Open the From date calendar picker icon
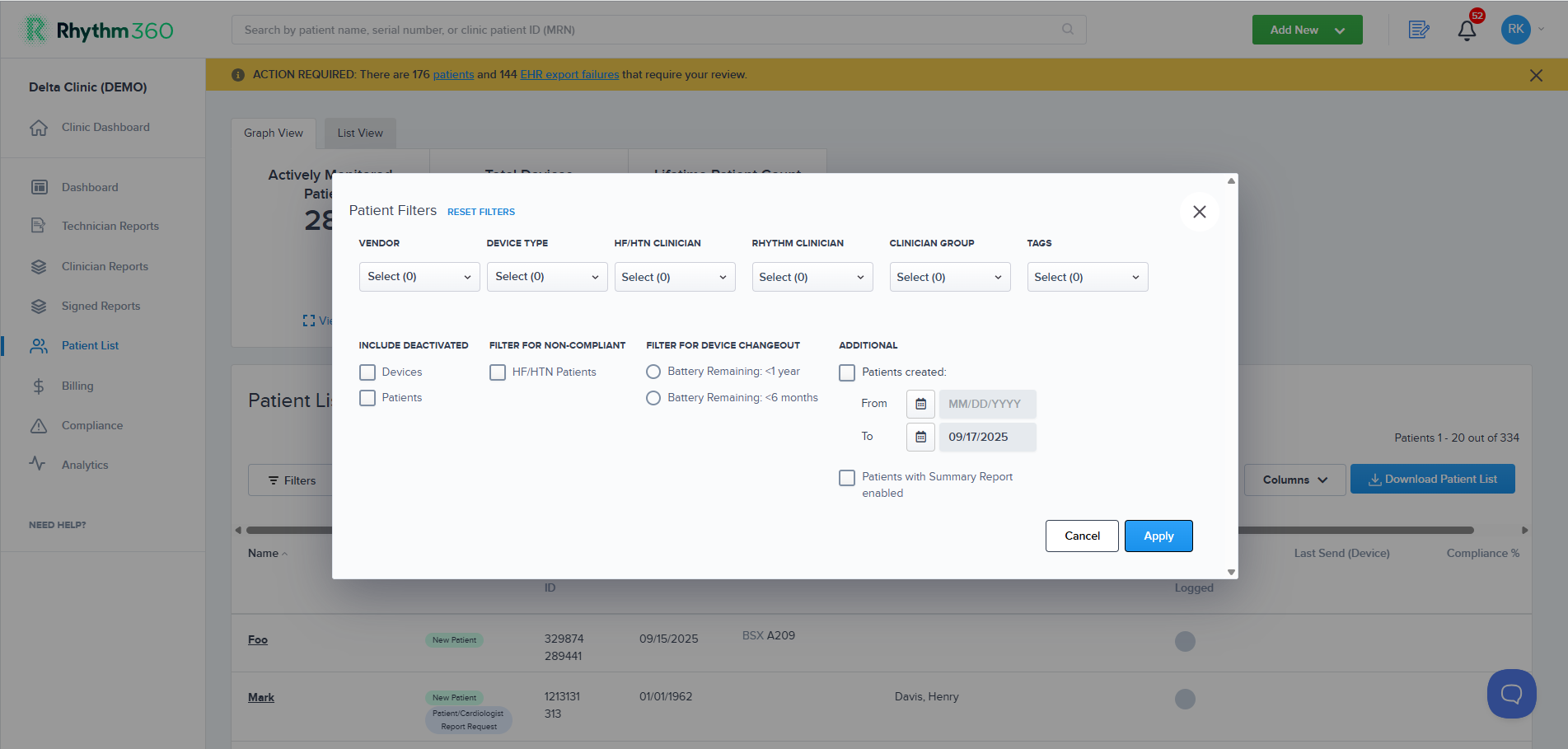 click(x=920, y=404)
